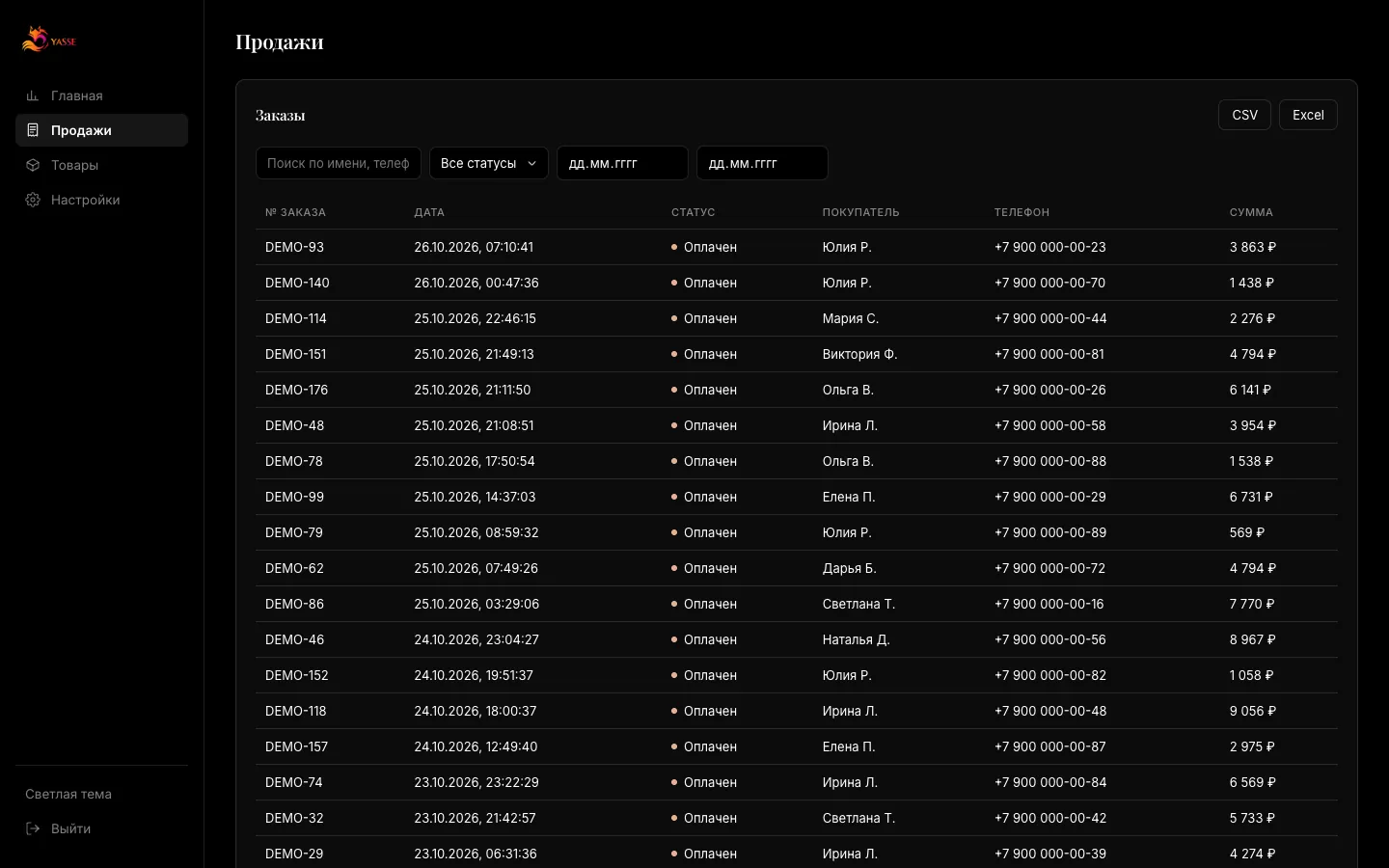Click the orange status dot for DEMO-93
The width and height of the screenshot is (1389, 868).
pos(674,247)
